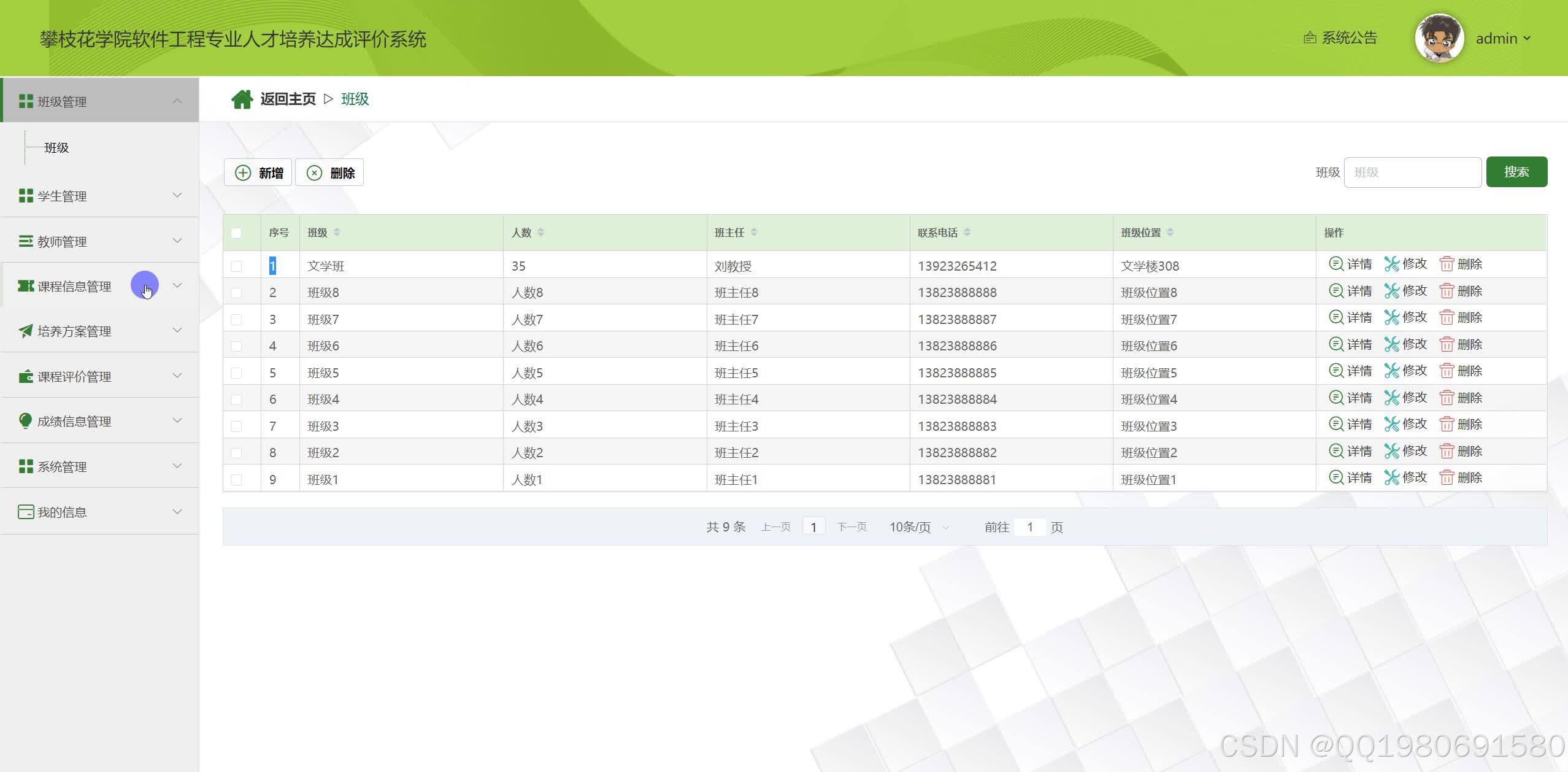The height and width of the screenshot is (772, 1568).
Task: Open the 班级 submenu item in sidebar
Action: click(x=56, y=148)
